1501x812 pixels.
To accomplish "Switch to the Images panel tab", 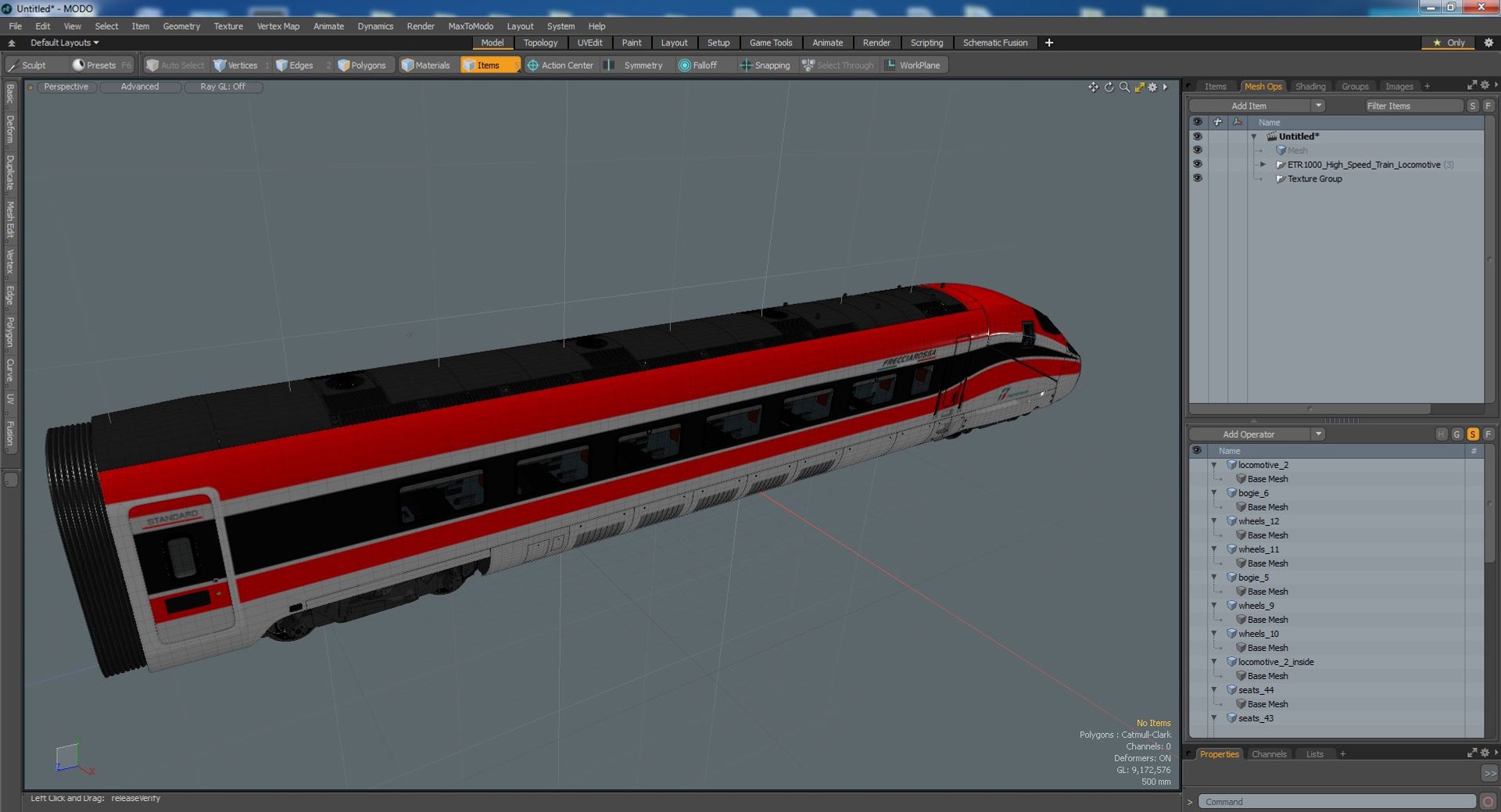I will (1399, 87).
